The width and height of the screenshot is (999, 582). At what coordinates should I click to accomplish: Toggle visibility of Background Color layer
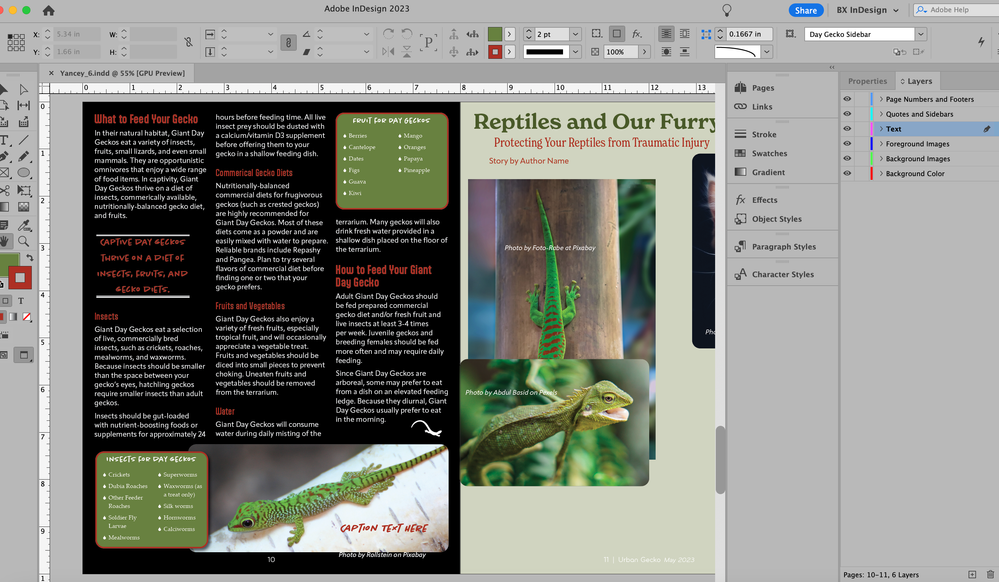pyautogui.click(x=847, y=174)
